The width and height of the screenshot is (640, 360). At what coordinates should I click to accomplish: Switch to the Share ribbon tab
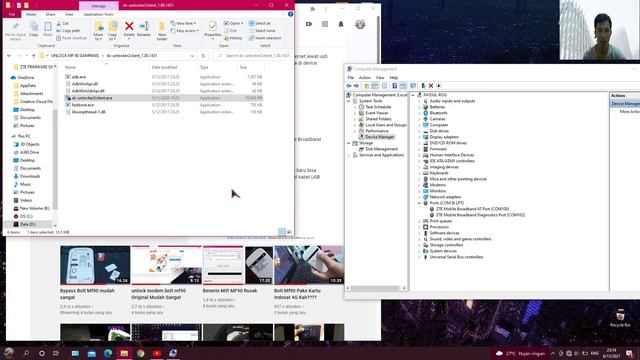[51, 14]
